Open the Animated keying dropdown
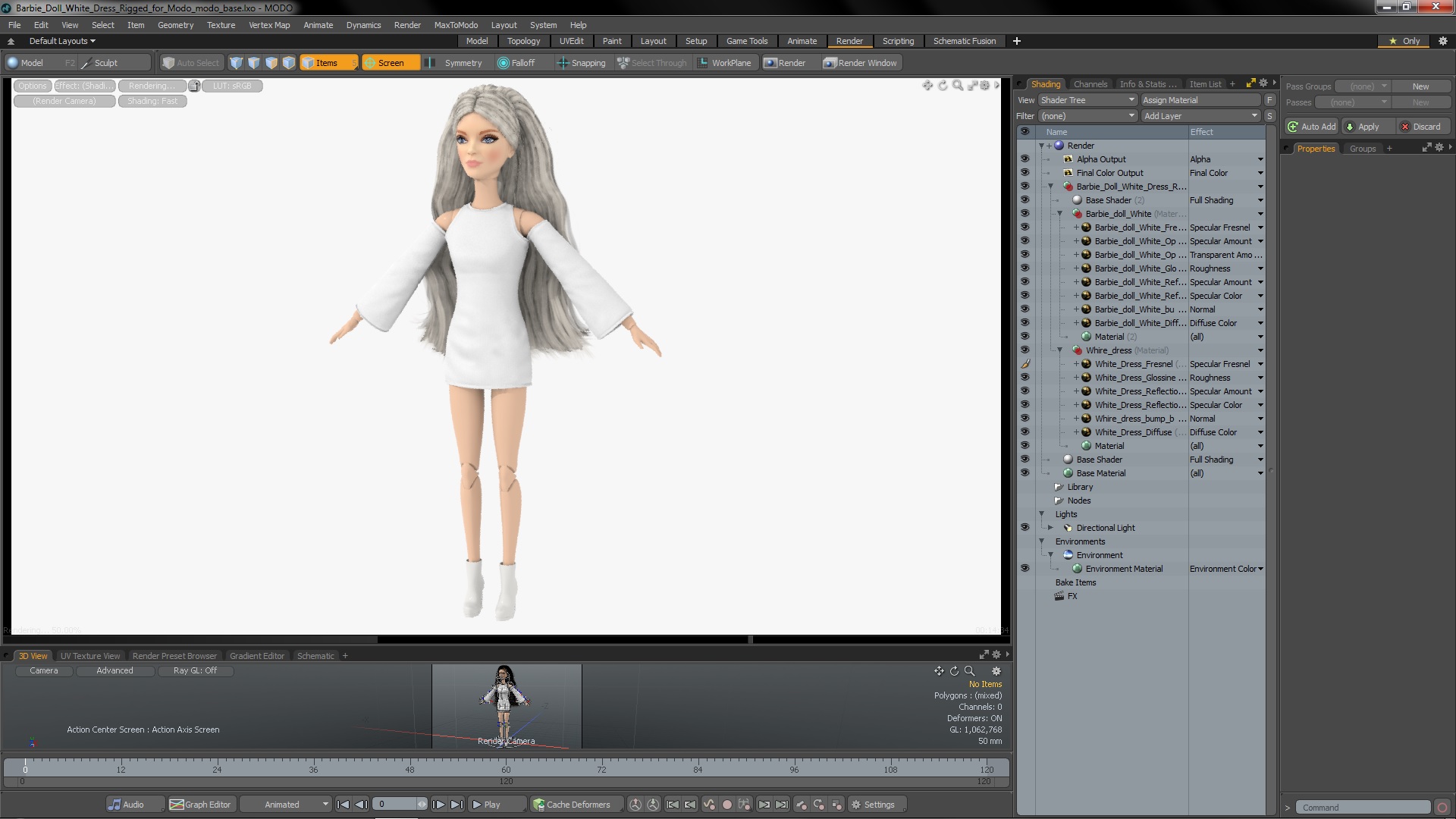Image resolution: width=1456 pixels, height=819 pixels. (x=286, y=805)
